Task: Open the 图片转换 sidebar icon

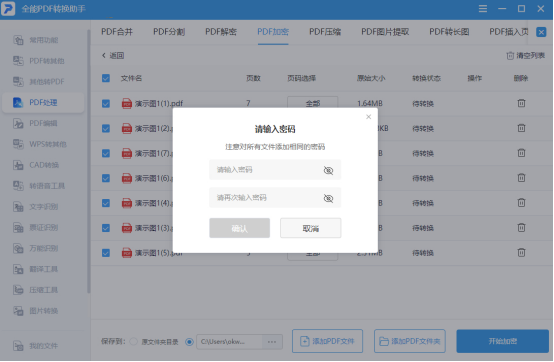Action: [18, 311]
